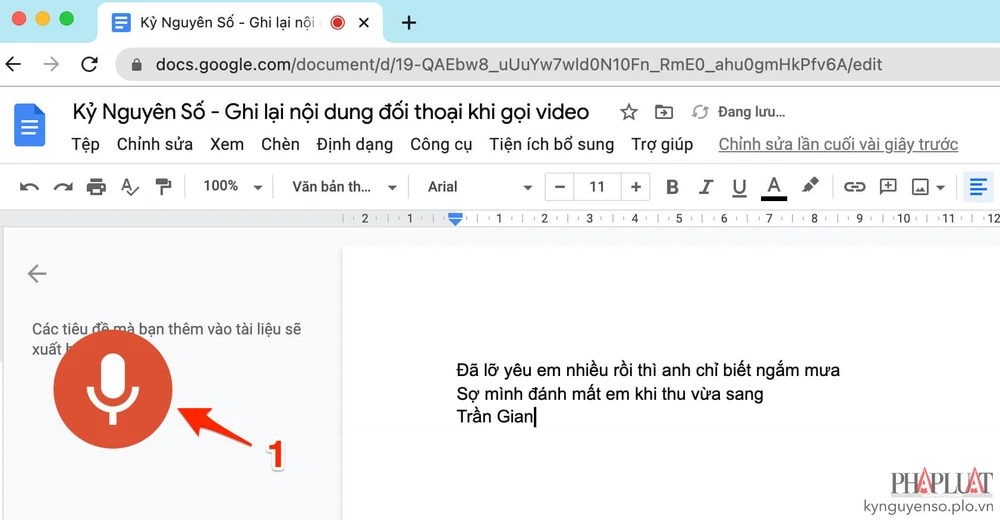1000x520 pixels.
Task: Toggle bold formatting
Action: pos(672,187)
